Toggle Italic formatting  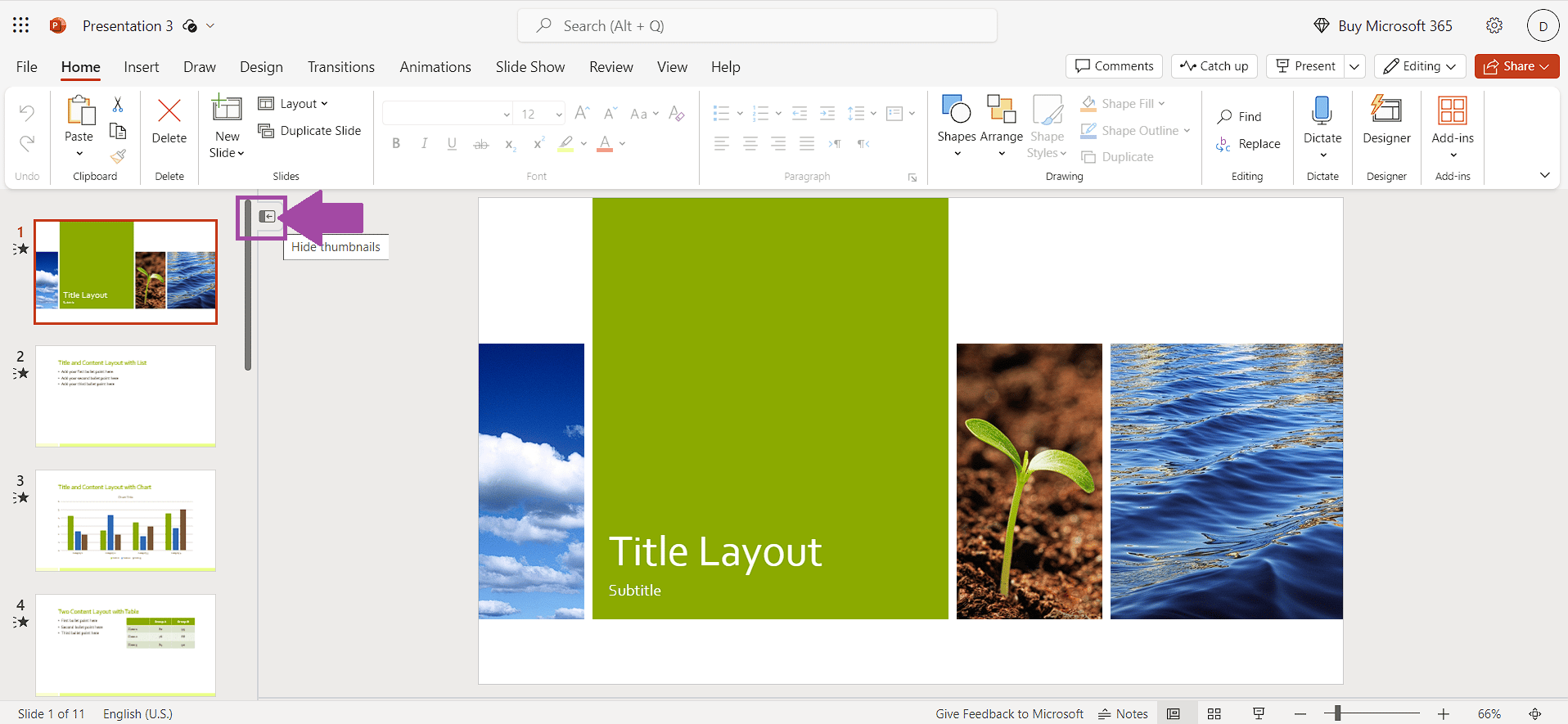click(x=424, y=143)
